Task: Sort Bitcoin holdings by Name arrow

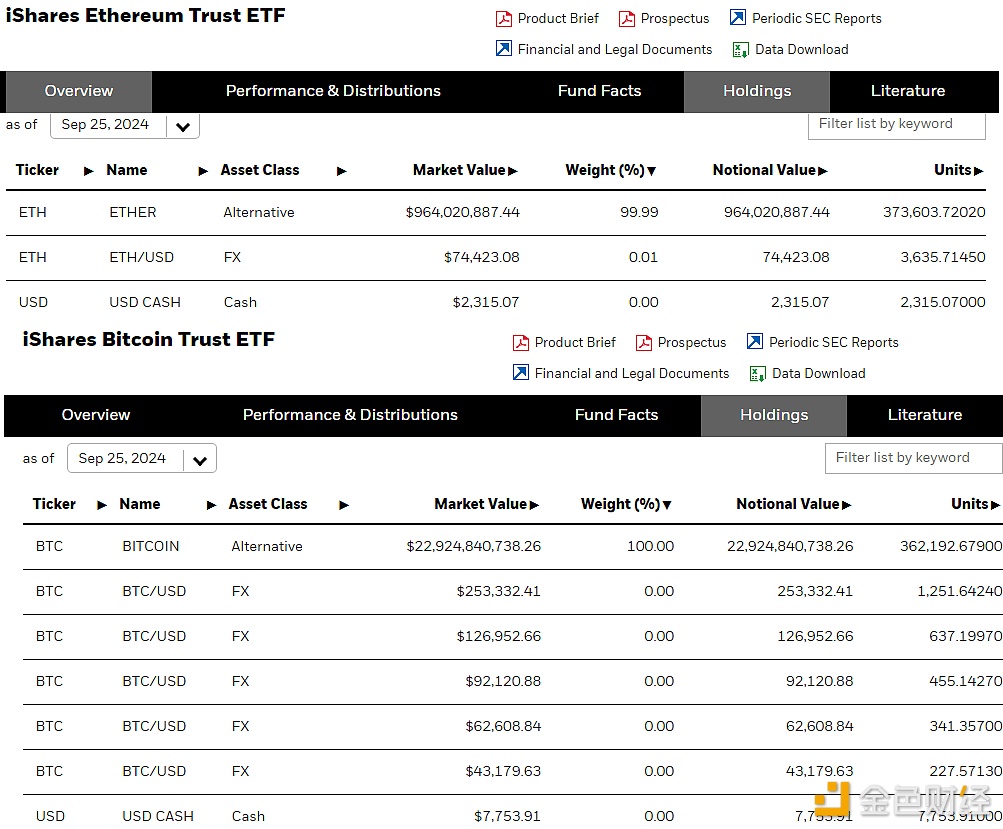Action: tap(212, 505)
